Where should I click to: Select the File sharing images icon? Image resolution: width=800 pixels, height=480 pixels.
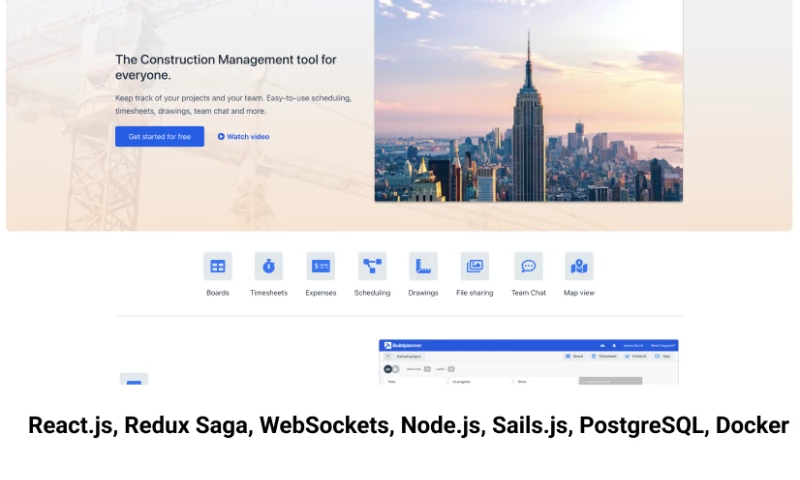coord(475,266)
